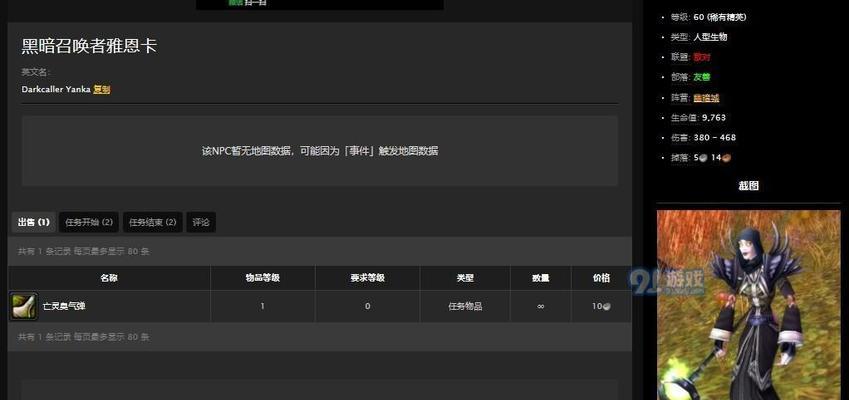Select the Darkcaller Yanka English name text
The height and width of the screenshot is (400, 849).
click(56, 89)
